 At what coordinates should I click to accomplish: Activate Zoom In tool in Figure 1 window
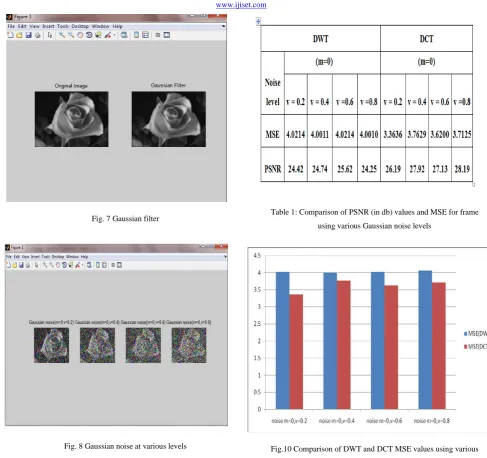[x=45, y=265]
